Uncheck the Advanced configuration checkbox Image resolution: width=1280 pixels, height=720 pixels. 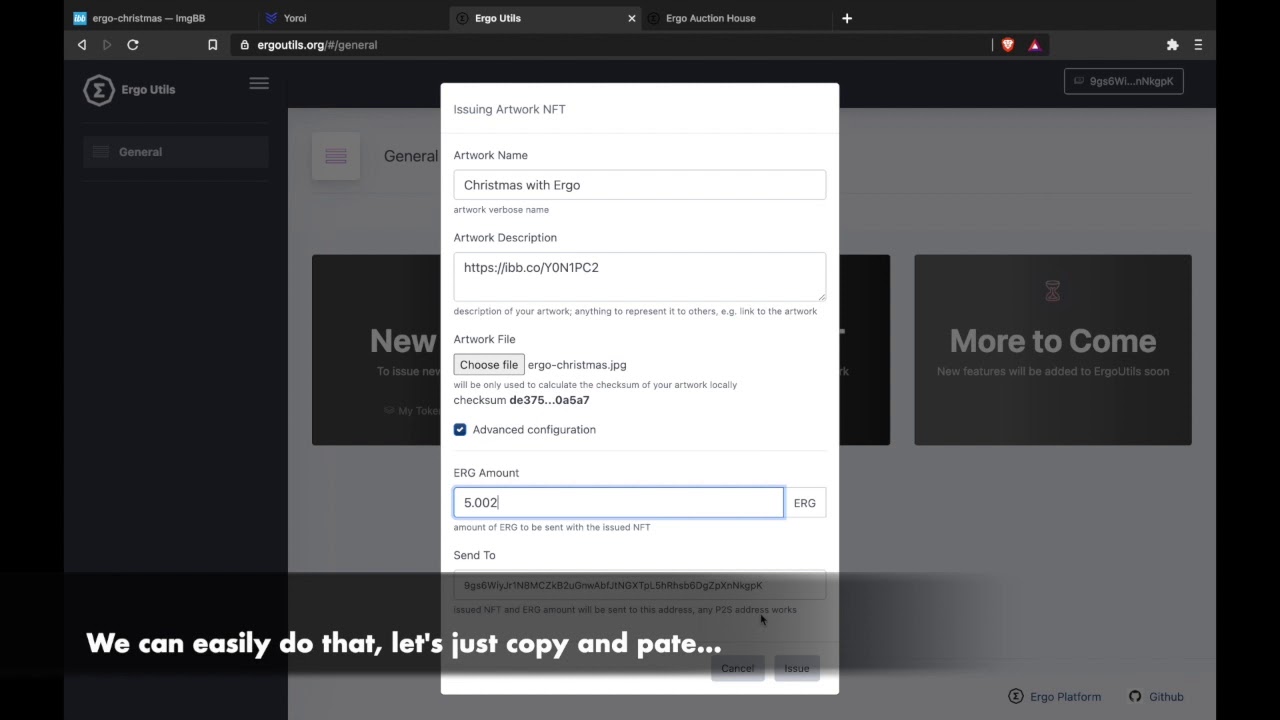coord(460,430)
